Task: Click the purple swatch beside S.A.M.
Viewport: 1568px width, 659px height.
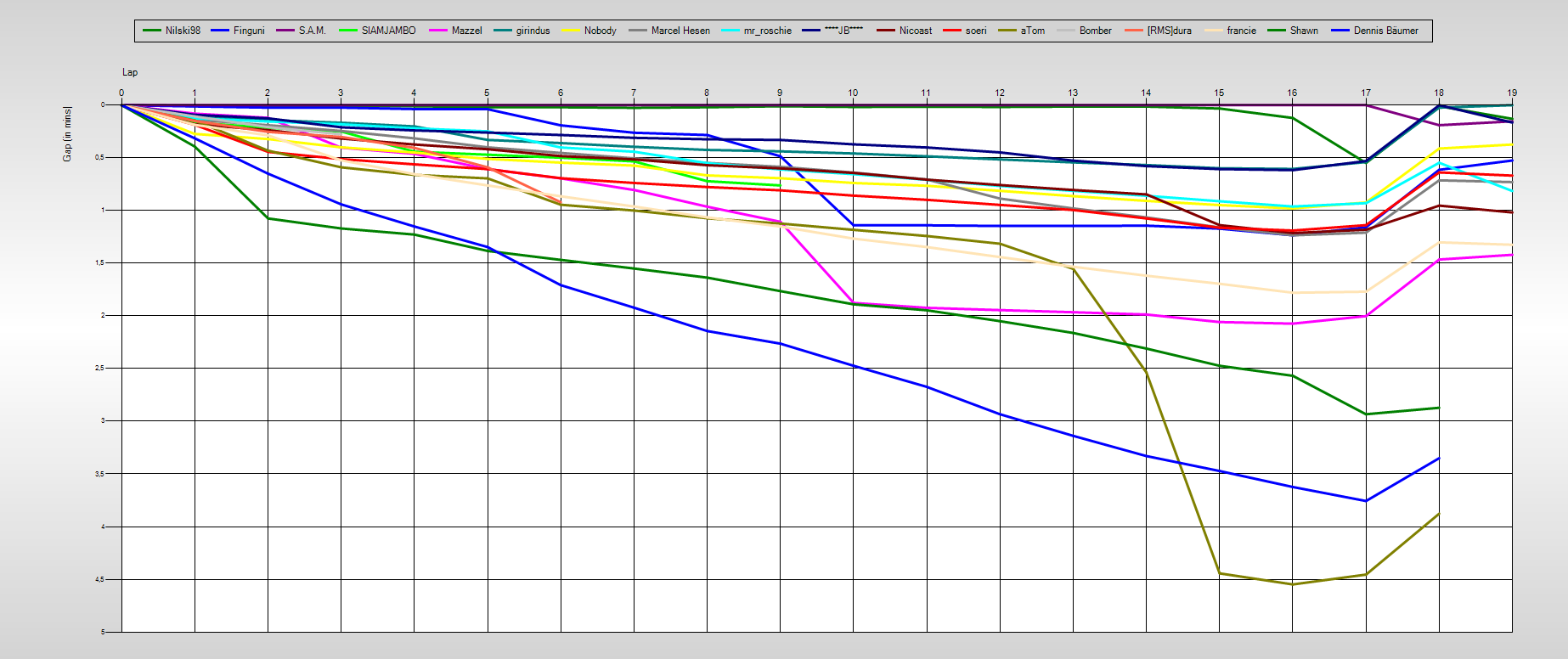Action: coord(285,31)
